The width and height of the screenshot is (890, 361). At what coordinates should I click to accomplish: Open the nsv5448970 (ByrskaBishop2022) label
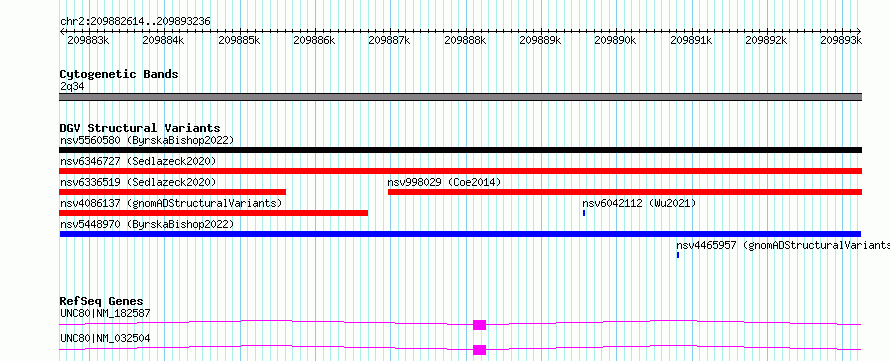[x=147, y=224]
